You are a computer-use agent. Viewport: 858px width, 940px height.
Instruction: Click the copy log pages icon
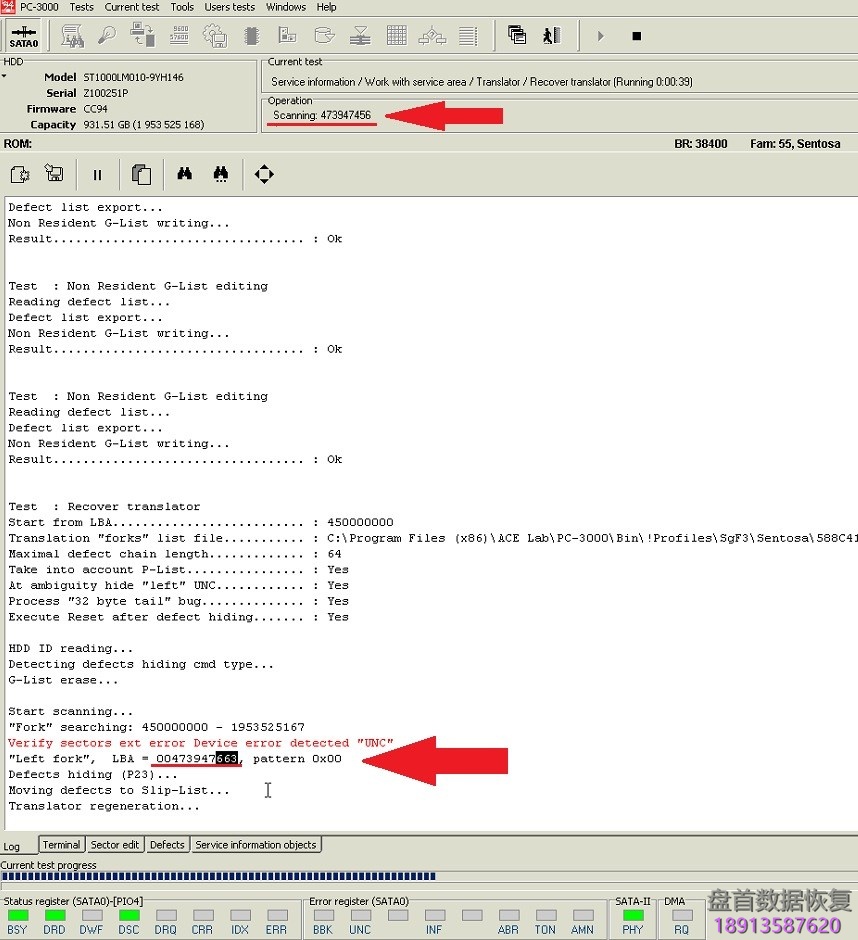141,175
